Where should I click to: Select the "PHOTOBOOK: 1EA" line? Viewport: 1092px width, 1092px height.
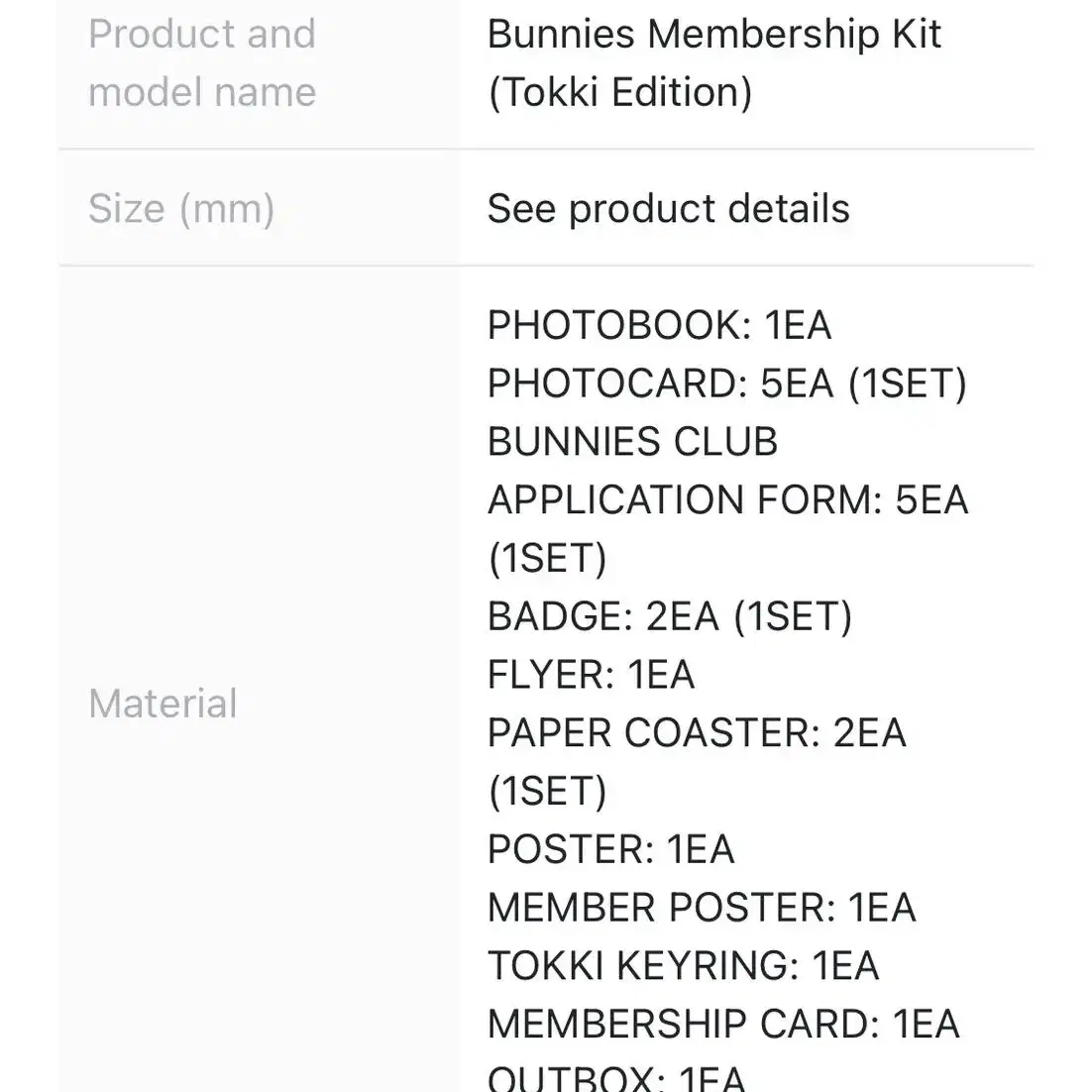click(659, 325)
